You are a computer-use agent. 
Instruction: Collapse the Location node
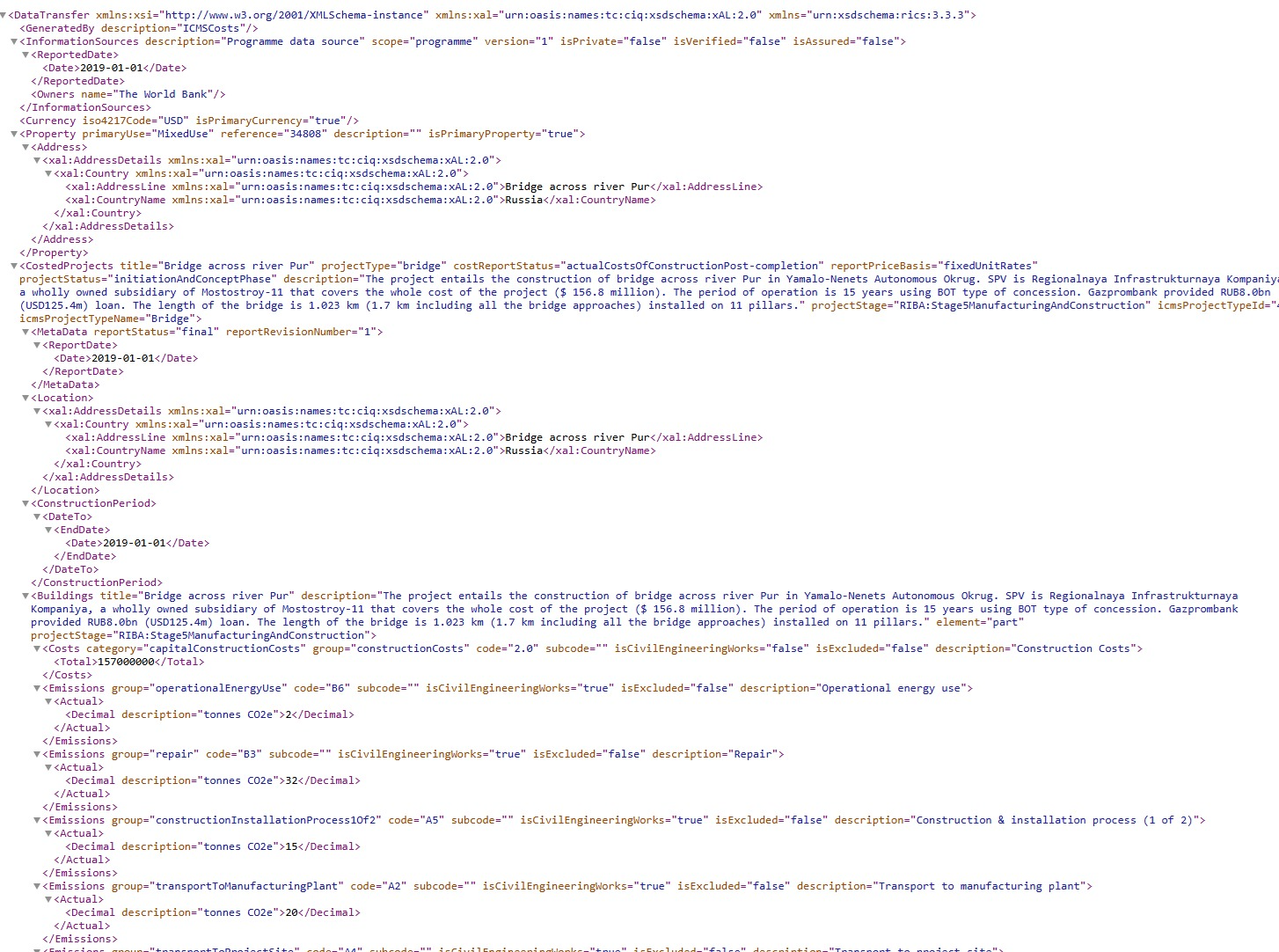pyautogui.click(x=26, y=398)
